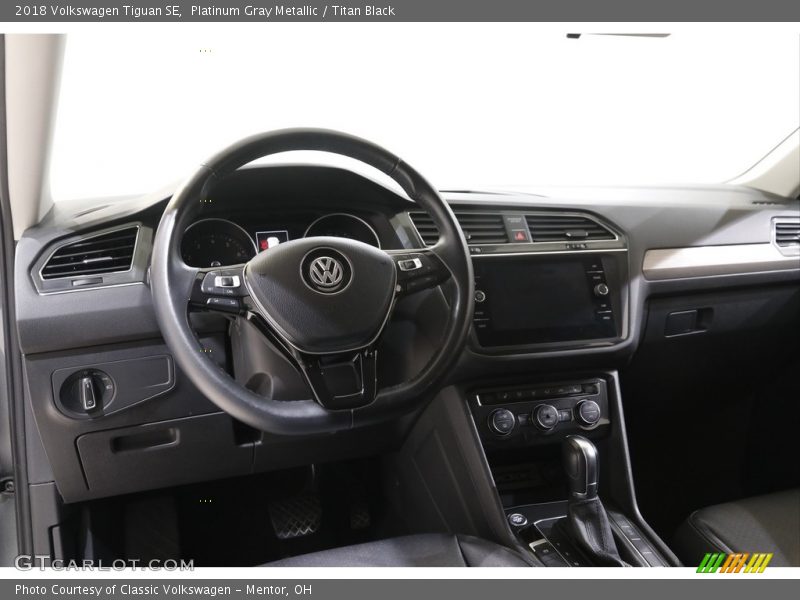The width and height of the screenshot is (800, 600).
Task: Click the infotainment tuning knob on right
Action: click(602, 289)
